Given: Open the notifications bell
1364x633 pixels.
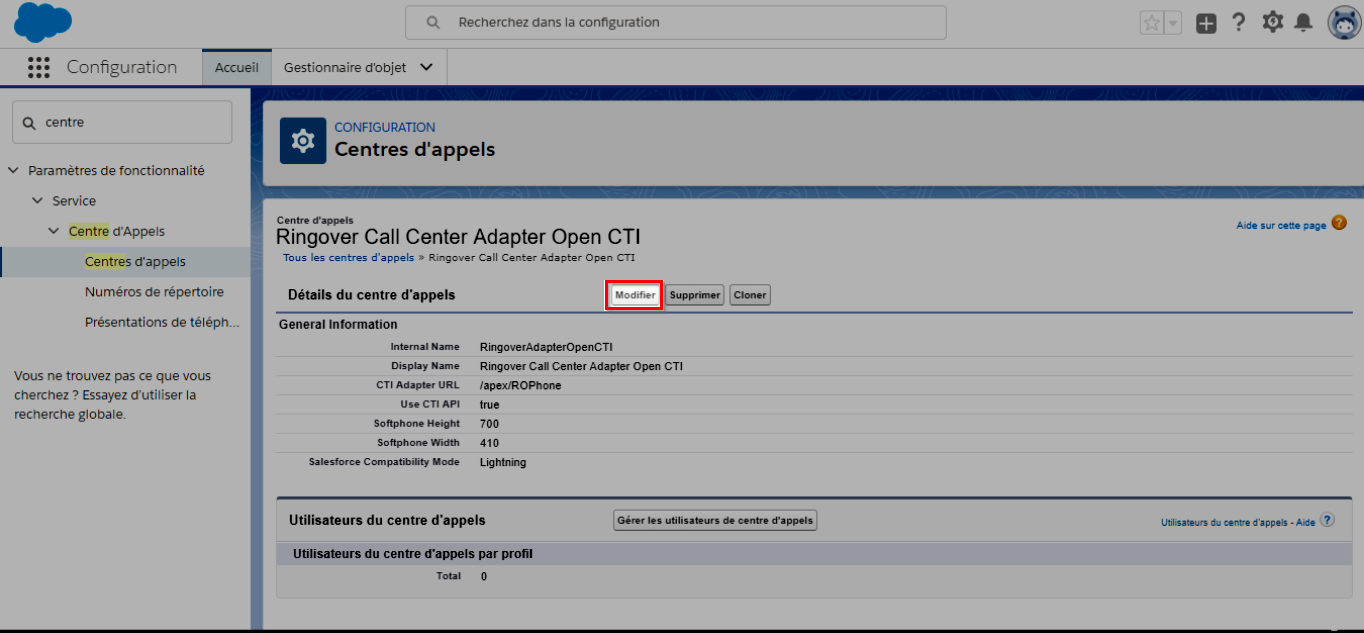Looking at the screenshot, I should pos(1303,22).
